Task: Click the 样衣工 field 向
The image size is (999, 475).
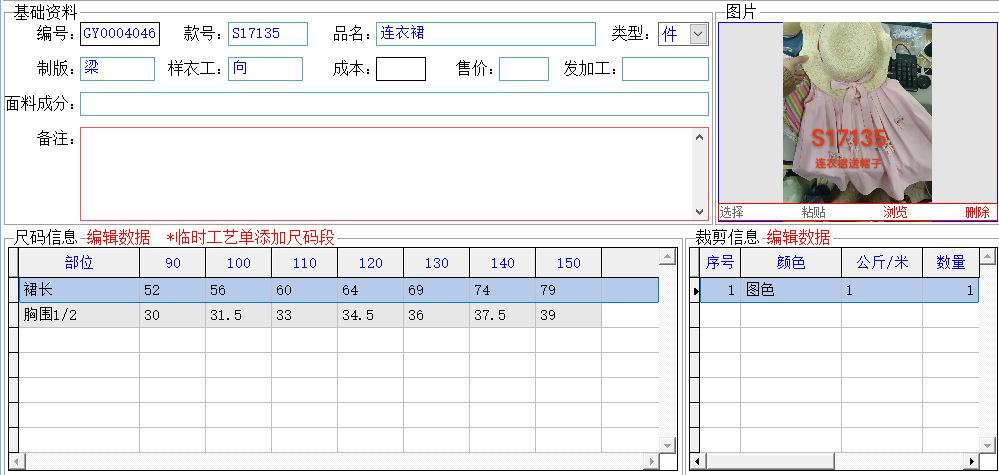Action: pos(265,69)
